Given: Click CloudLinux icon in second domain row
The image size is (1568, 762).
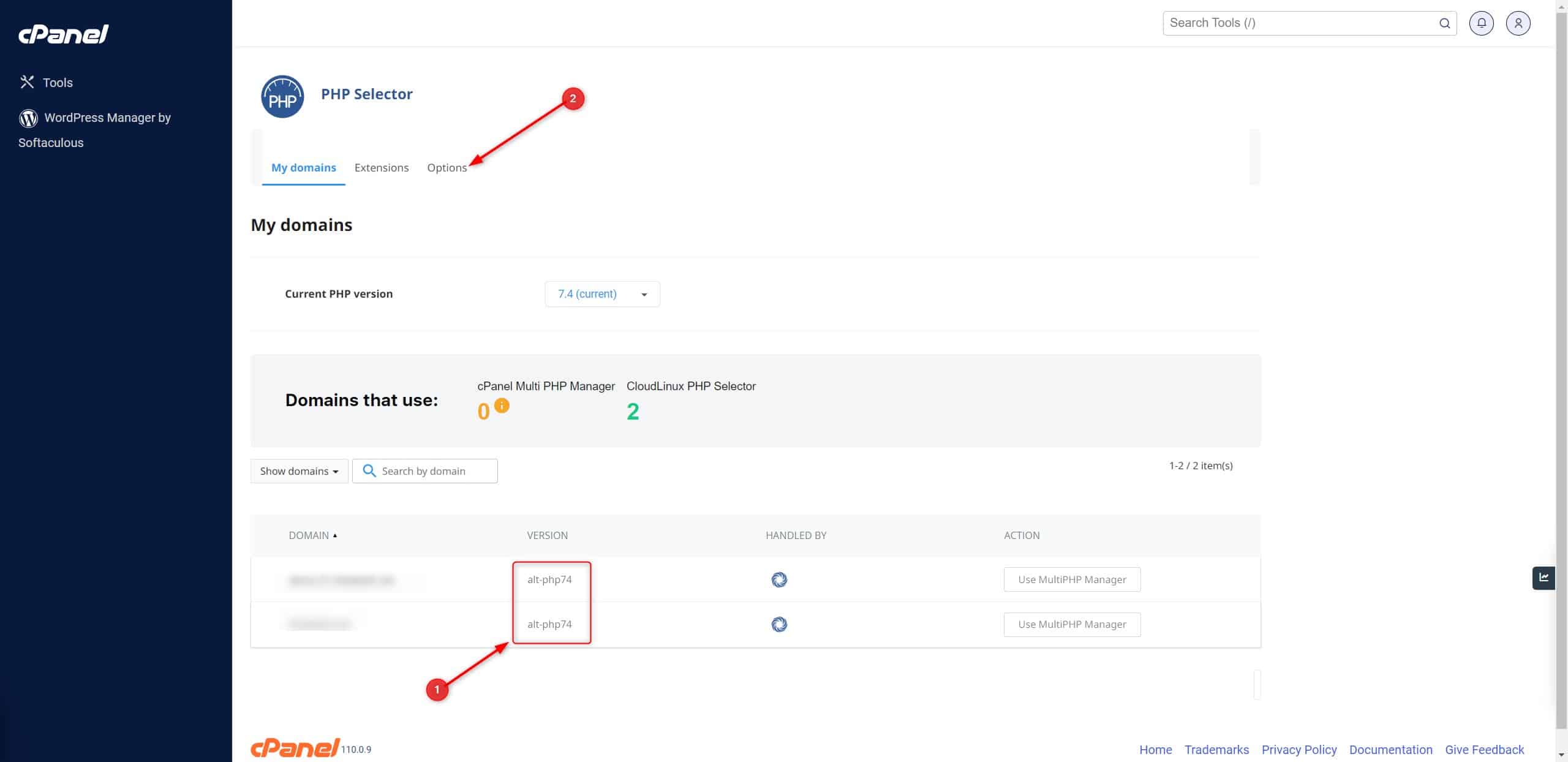Looking at the screenshot, I should (779, 624).
